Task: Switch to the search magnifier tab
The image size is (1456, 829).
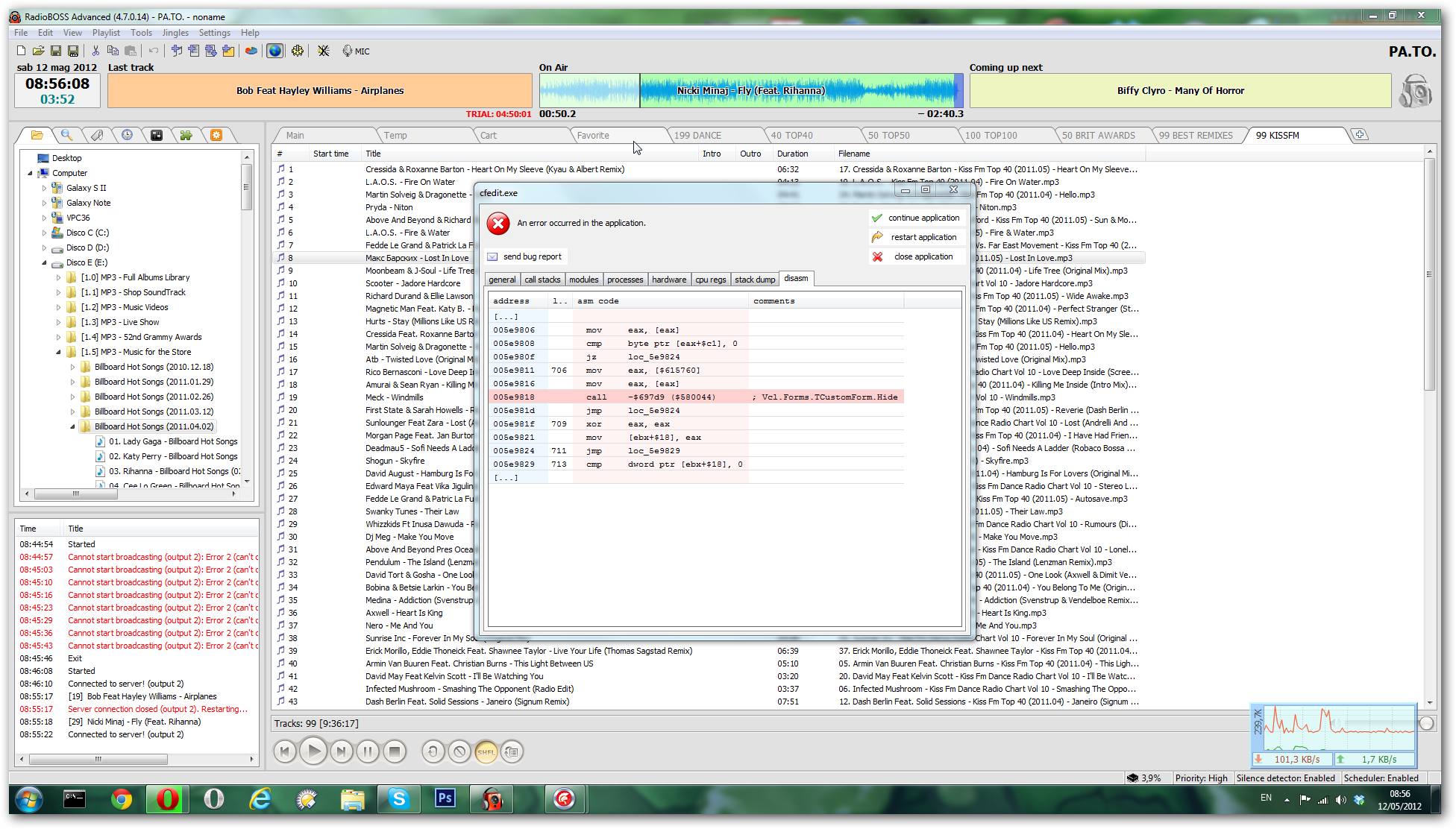Action: (66, 135)
